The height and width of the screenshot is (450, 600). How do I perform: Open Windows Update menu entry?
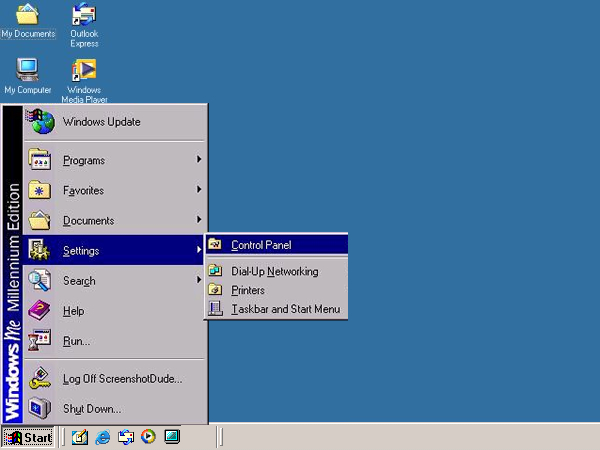point(114,122)
